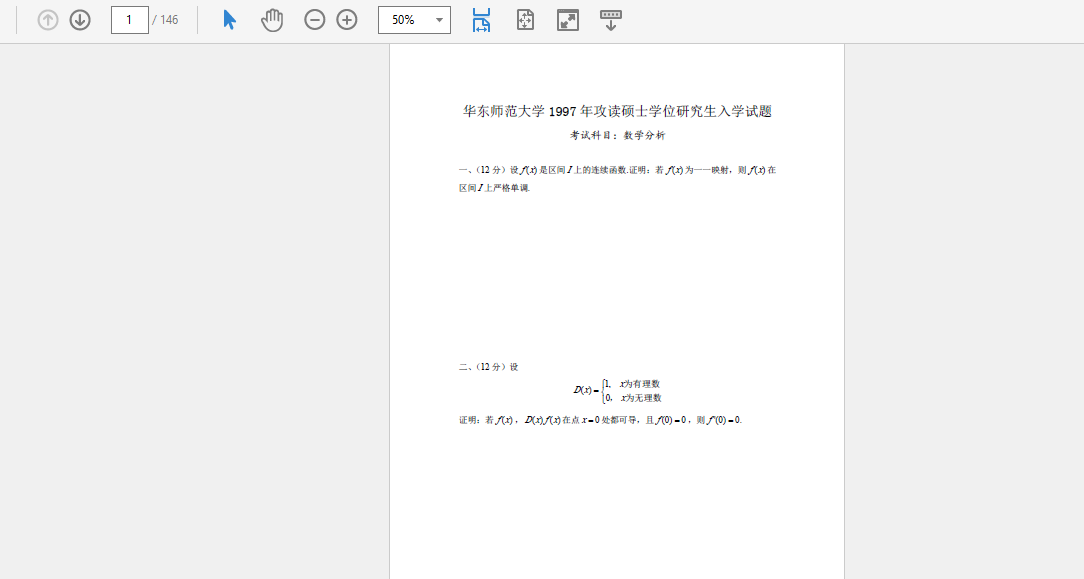This screenshot has width=1084, height=579.
Task: Click question two heading above D(x)
Action: tap(488, 367)
